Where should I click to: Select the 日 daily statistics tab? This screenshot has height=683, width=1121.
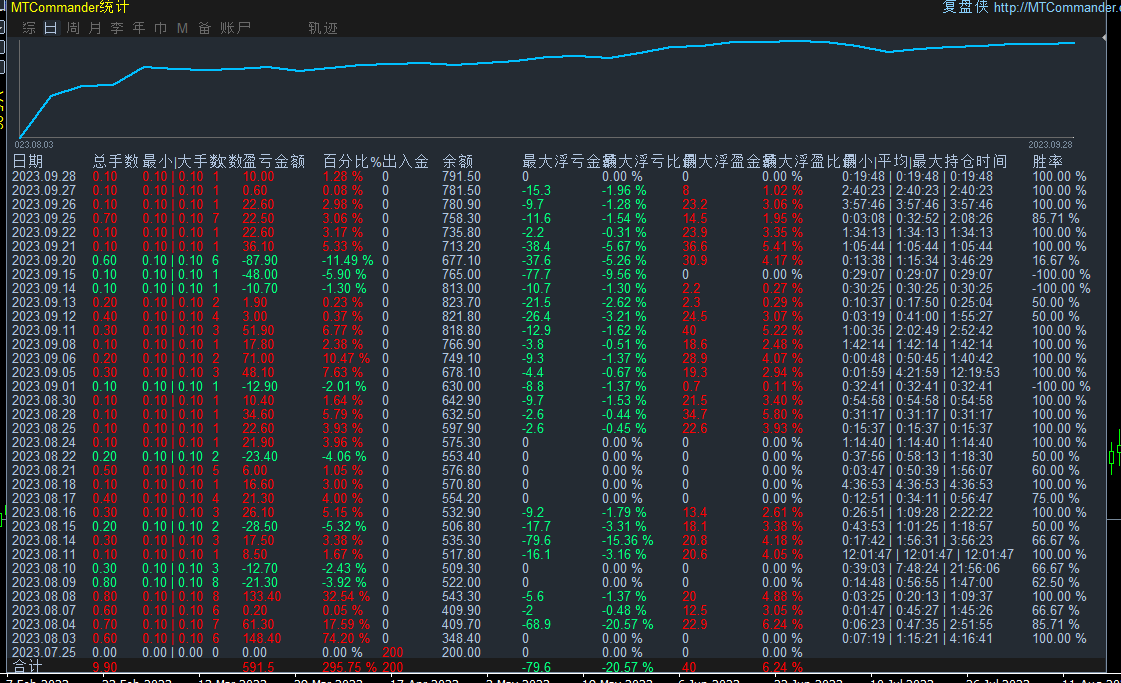click(x=51, y=28)
